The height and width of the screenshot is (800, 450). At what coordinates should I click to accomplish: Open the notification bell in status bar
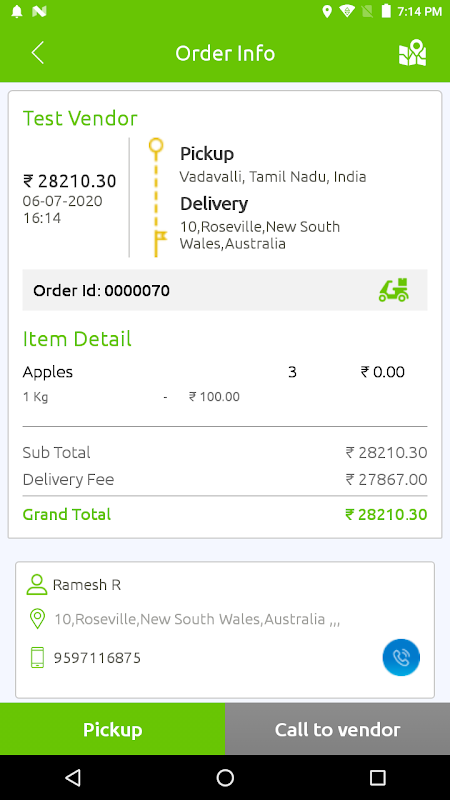[17, 11]
